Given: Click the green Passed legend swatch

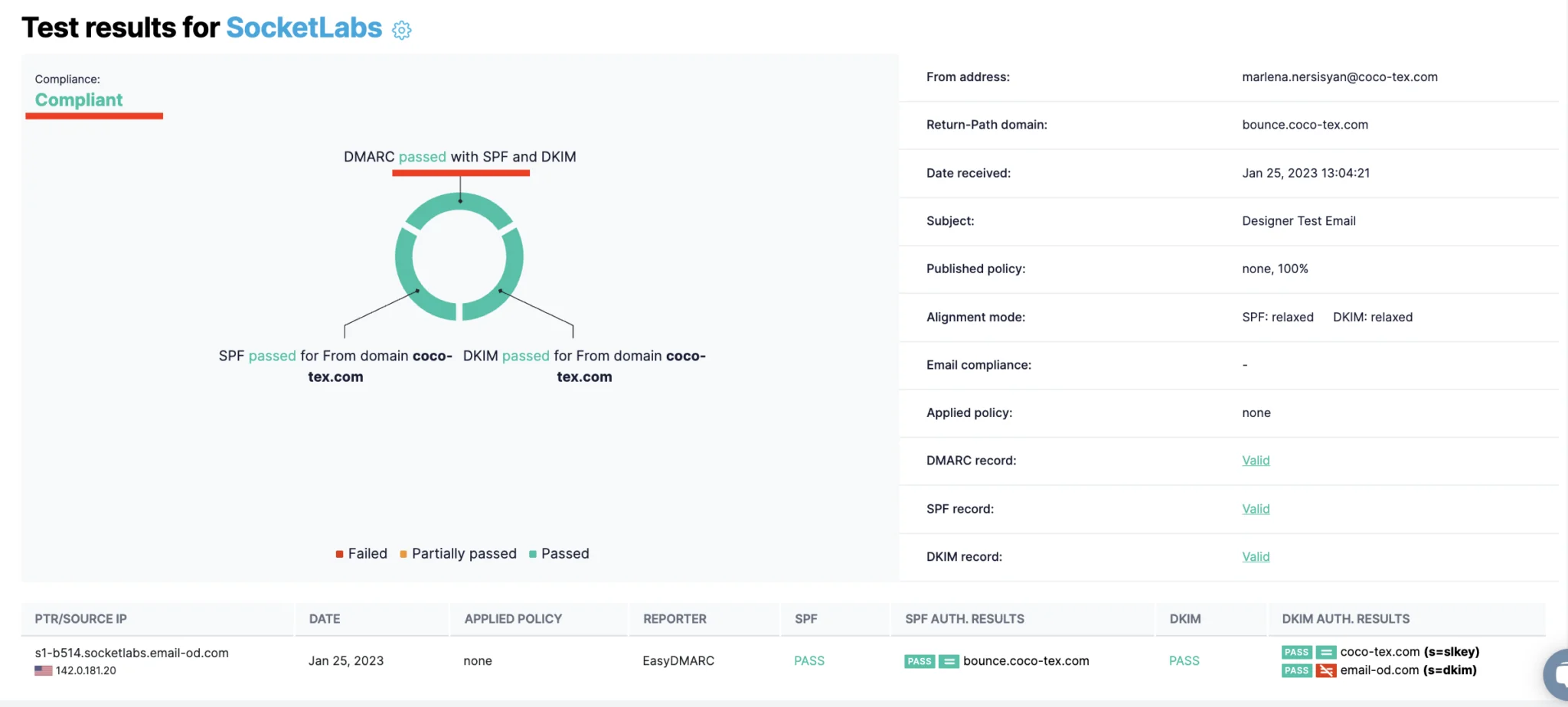Looking at the screenshot, I should pos(533,554).
